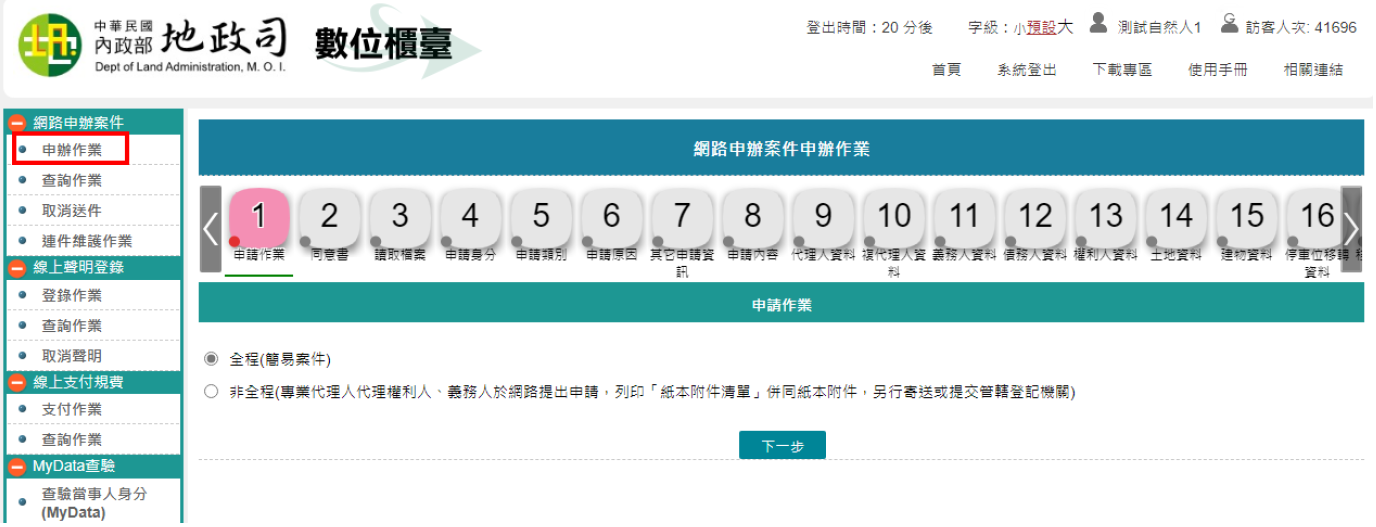Open 申辦作業 in sidebar

(x=72, y=150)
